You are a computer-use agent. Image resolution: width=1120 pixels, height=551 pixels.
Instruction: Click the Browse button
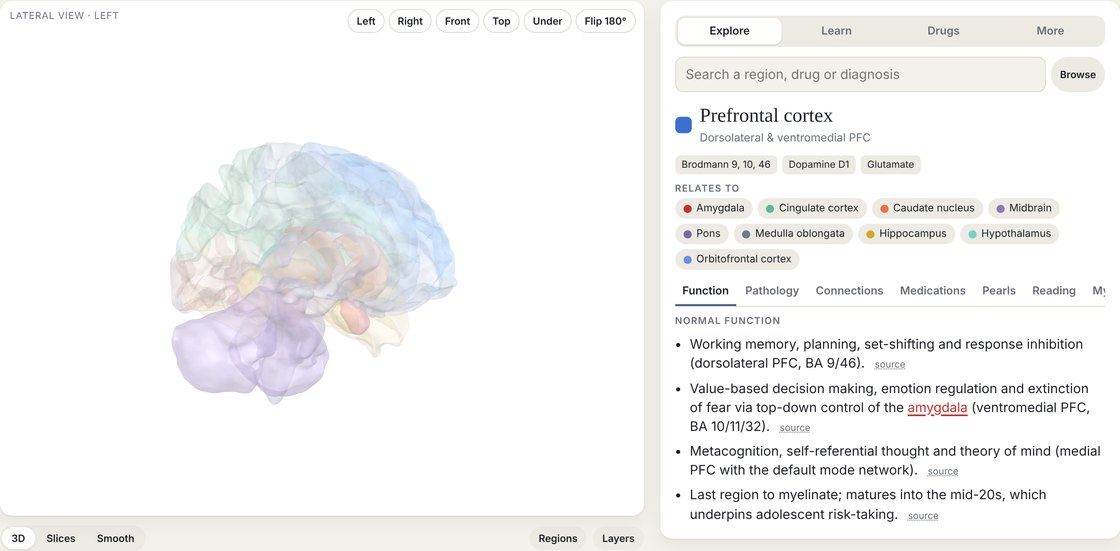(1077, 74)
